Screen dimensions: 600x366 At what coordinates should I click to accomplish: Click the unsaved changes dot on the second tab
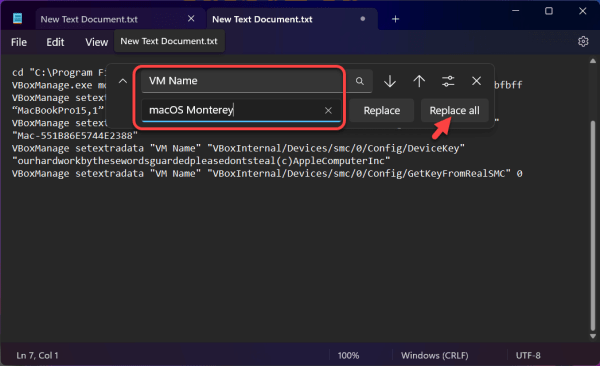pyautogui.click(x=362, y=19)
